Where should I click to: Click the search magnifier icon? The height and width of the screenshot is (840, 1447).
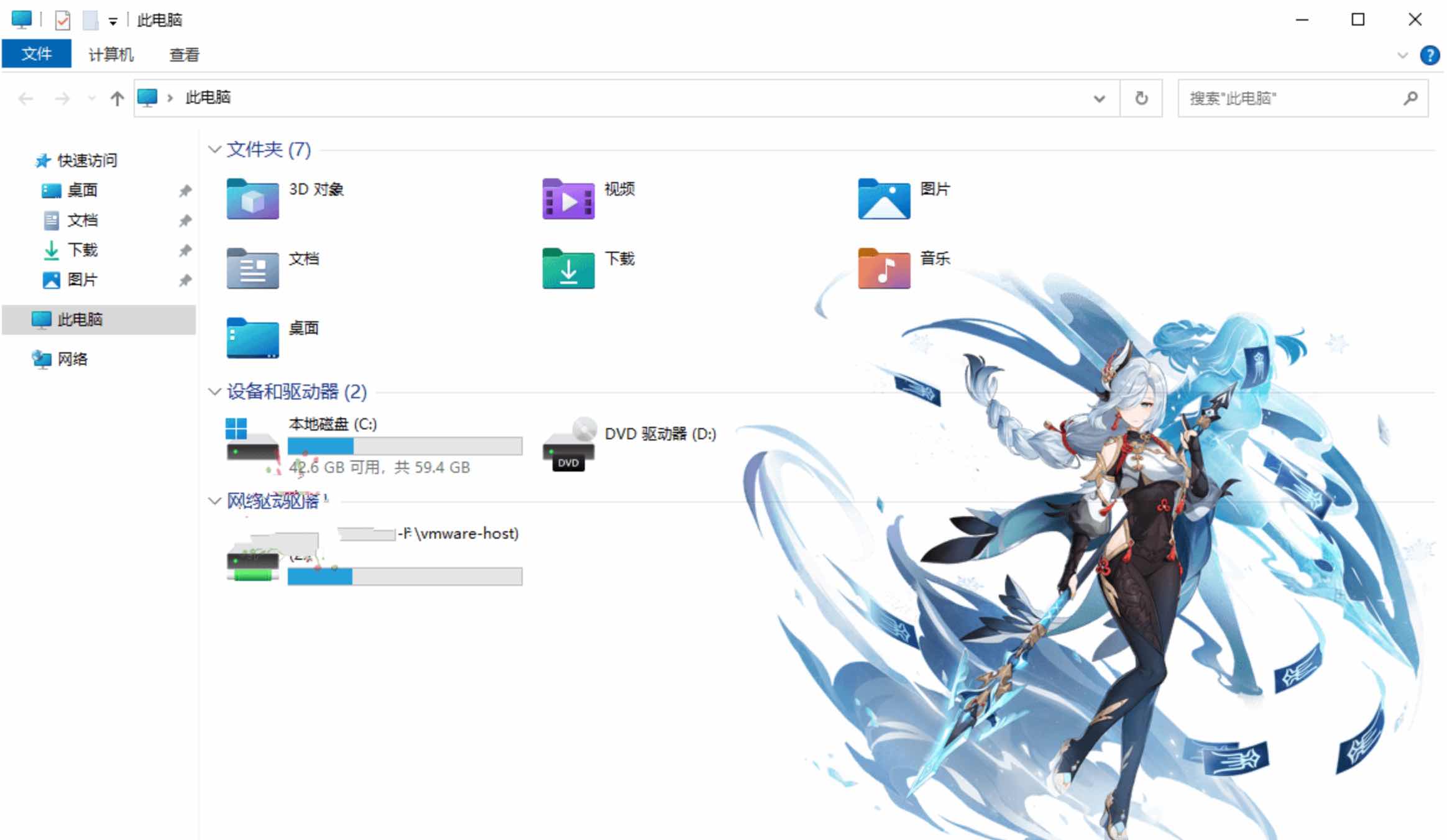(1410, 98)
